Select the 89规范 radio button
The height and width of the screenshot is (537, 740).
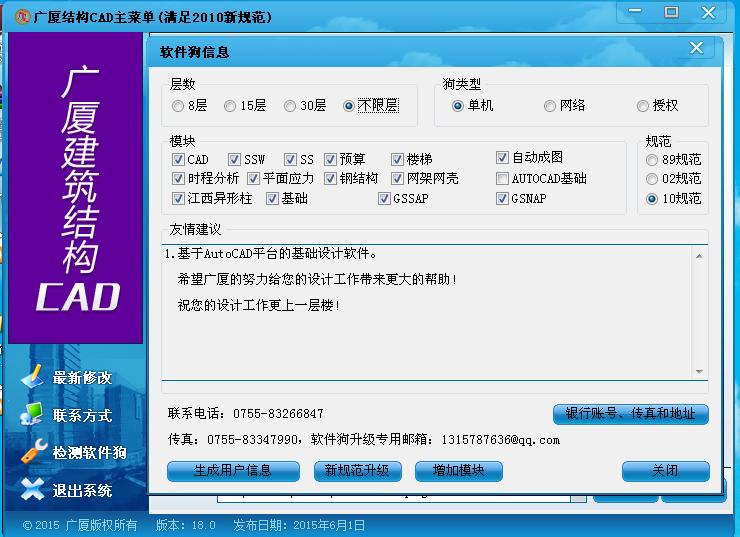652,160
